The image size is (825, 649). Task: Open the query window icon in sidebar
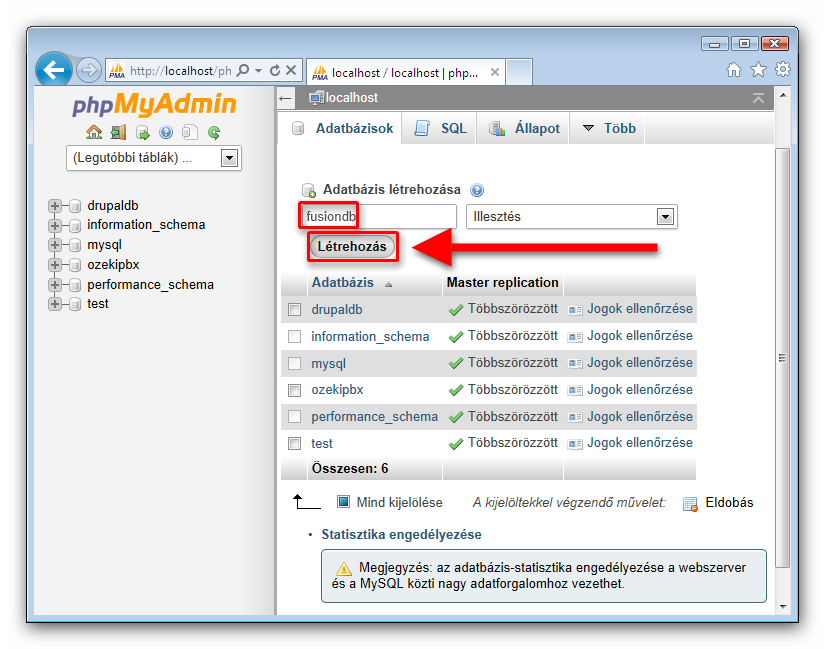(x=142, y=132)
